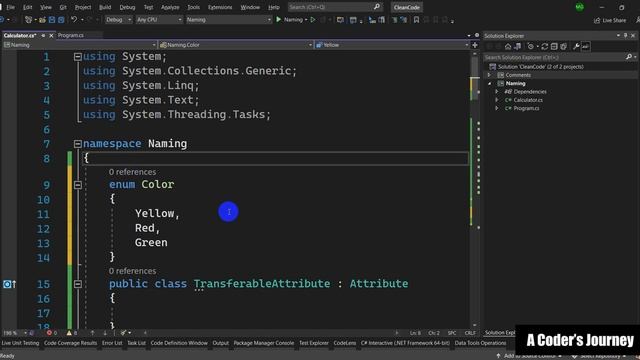Click the editor vertical scrollbar
Image resolution: width=640 pixels, height=360 pixels.
click(x=475, y=188)
